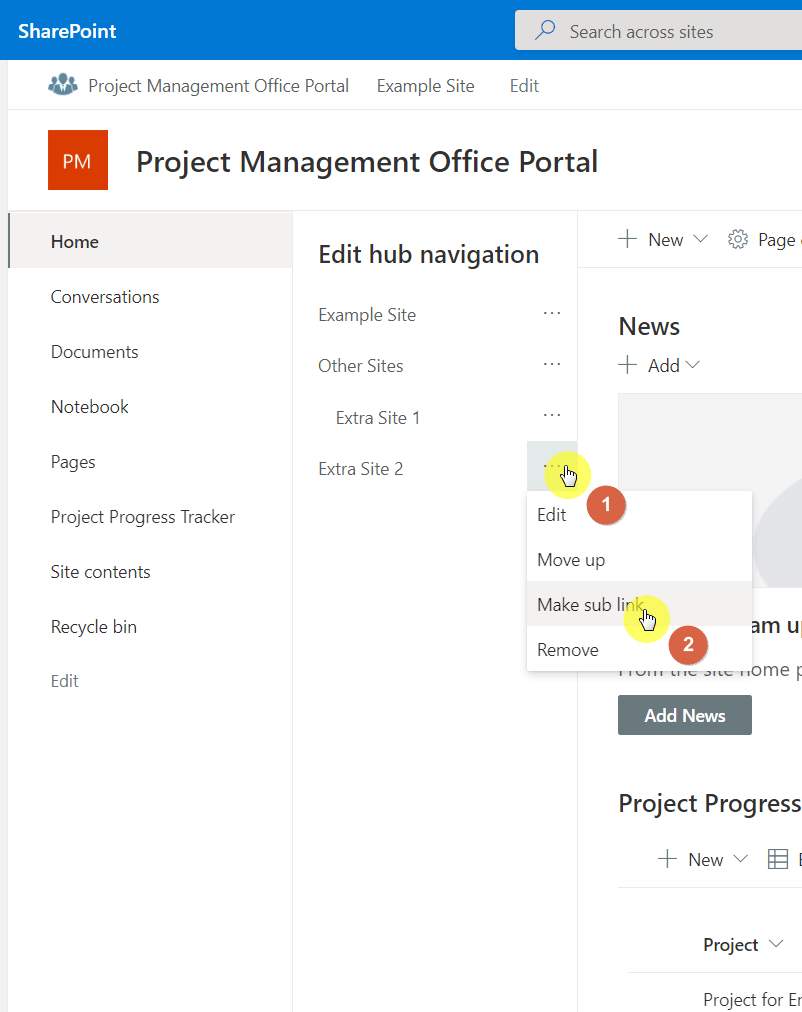Select Make sub link menu entry
Viewport: 802px width, 1012px height.
pos(639,604)
